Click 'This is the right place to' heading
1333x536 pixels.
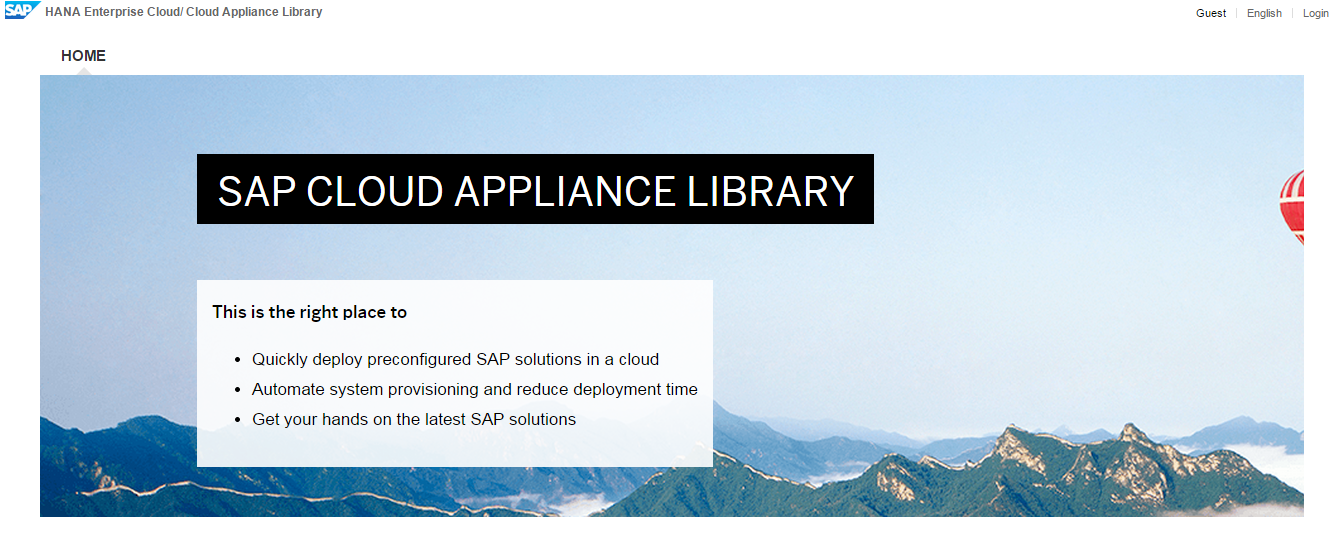click(310, 312)
